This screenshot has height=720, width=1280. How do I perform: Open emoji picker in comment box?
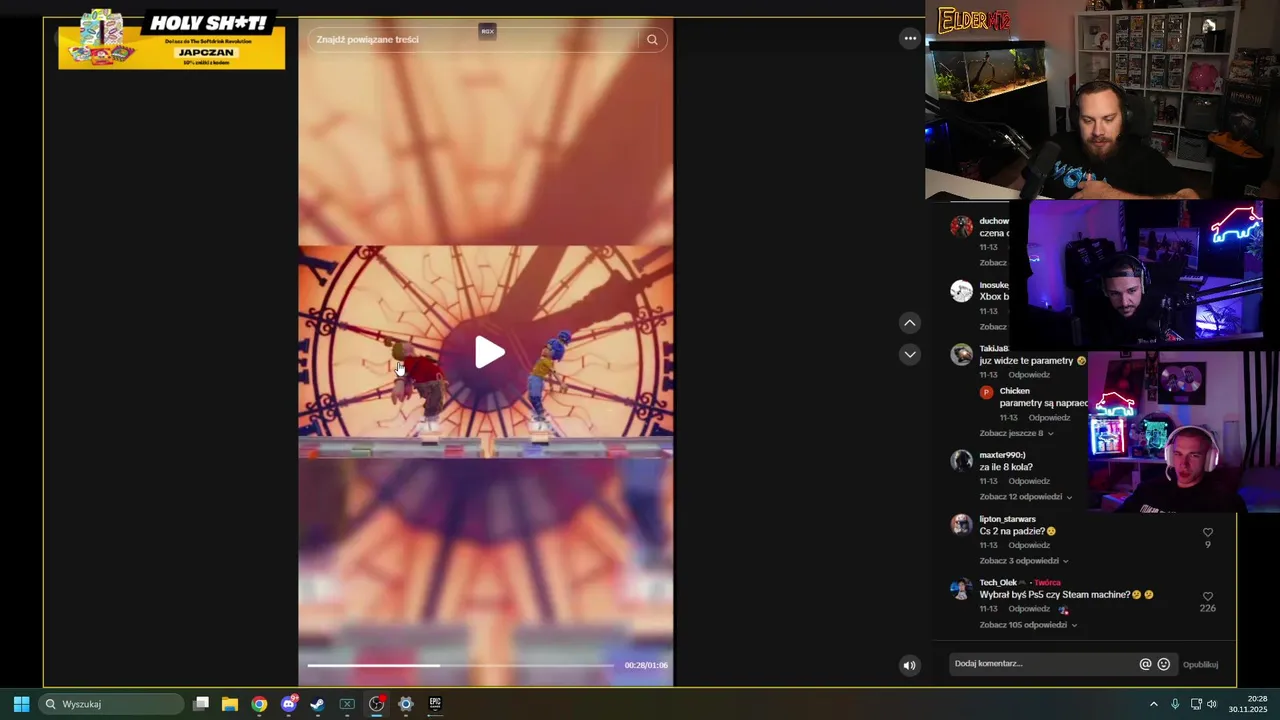tap(1164, 664)
